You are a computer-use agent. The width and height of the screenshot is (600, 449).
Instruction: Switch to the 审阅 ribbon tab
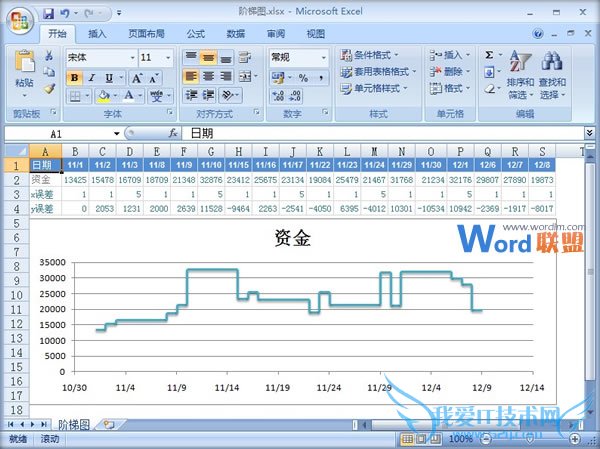276,34
